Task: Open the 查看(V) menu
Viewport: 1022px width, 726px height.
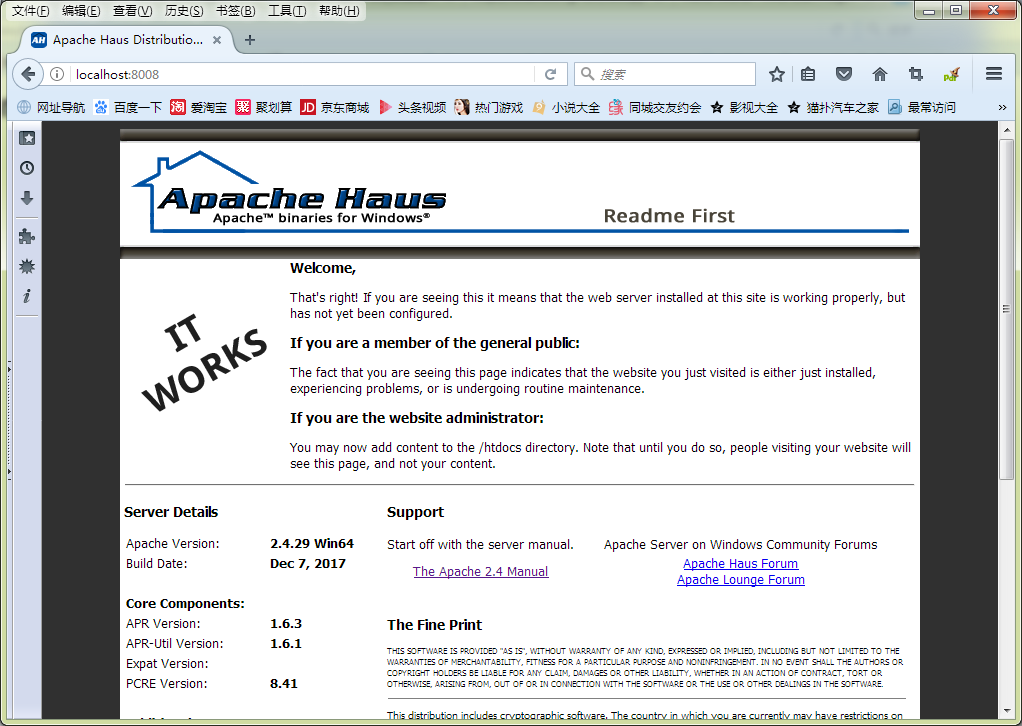Action: [132, 10]
